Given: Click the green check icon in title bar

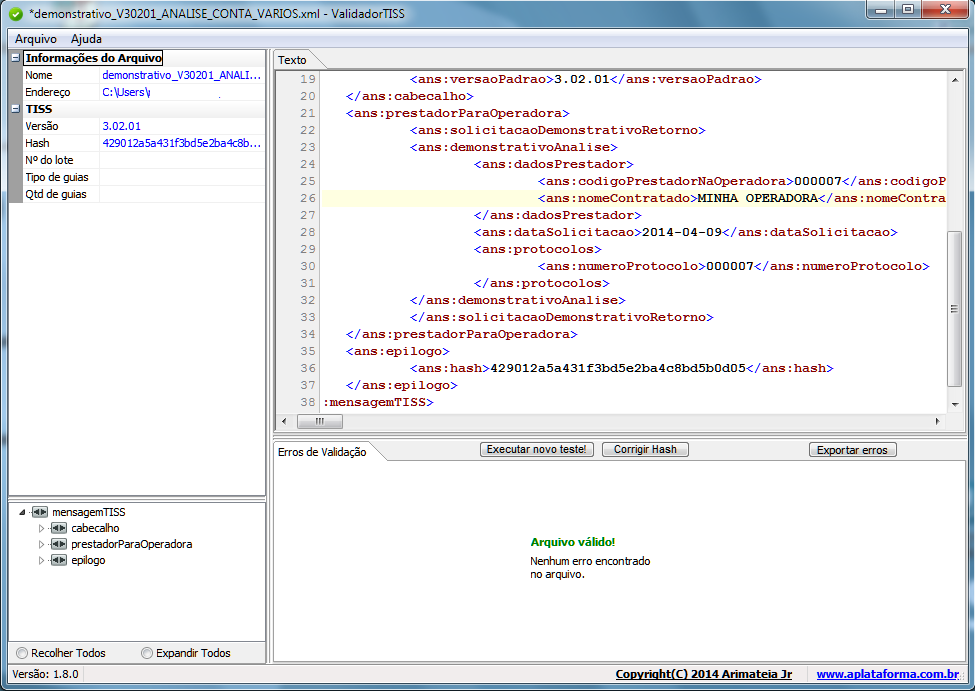Looking at the screenshot, I should click(x=16, y=14).
